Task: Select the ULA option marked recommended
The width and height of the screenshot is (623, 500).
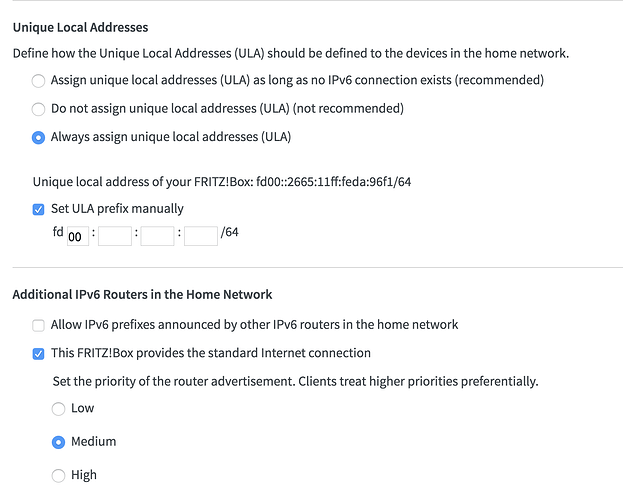Action: 39,80
